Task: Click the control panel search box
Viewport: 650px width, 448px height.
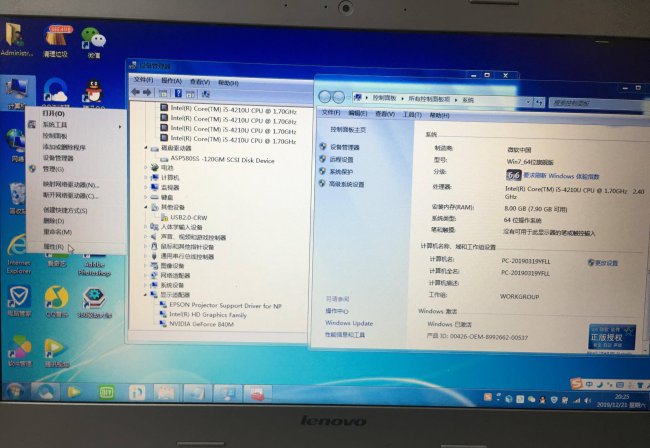Action: click(x=596, y=103)
